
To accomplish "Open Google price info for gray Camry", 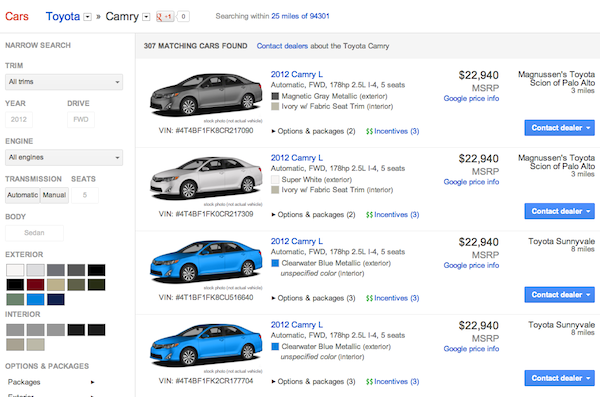I will tap(471, 98).
